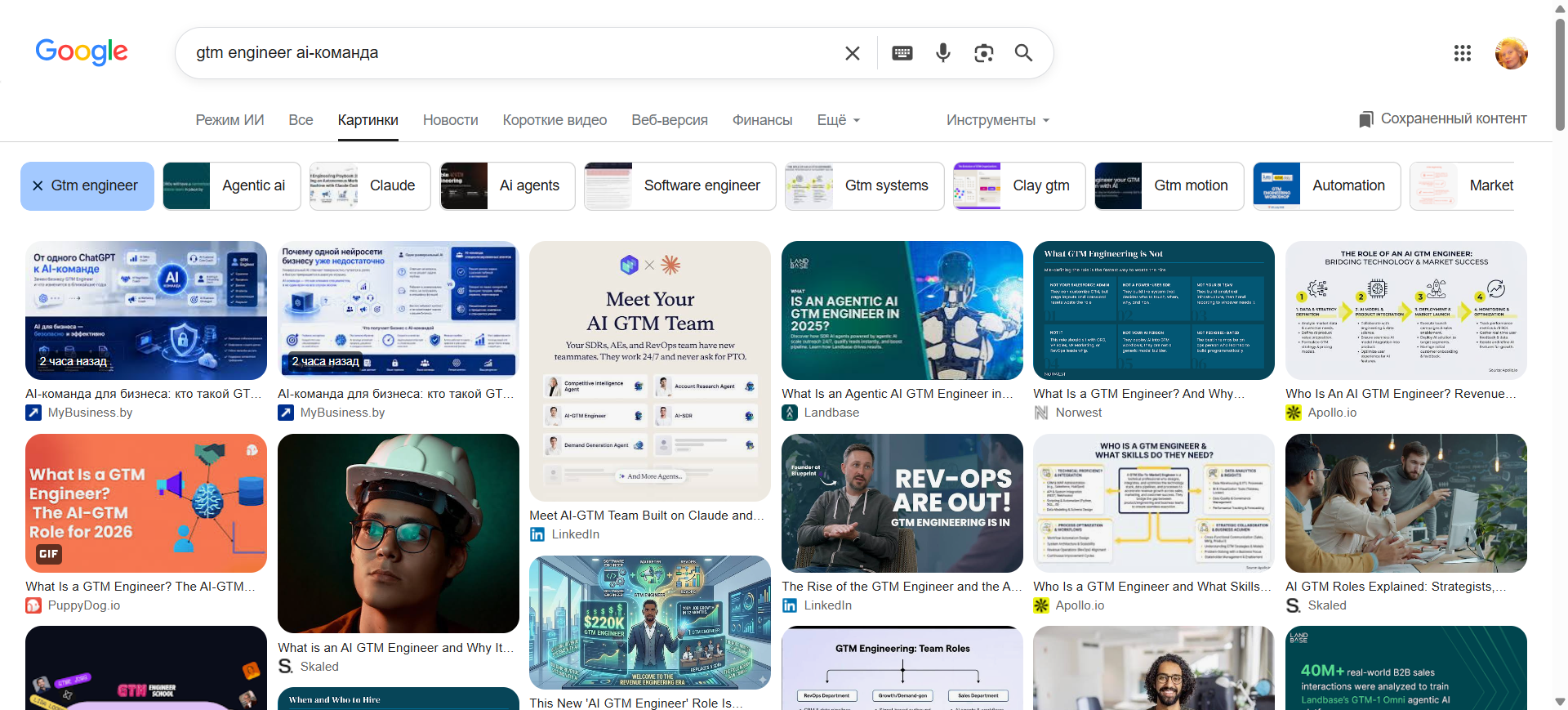The height and width of the screenshot is (710, 1568).
Task: Select the Claude suggestion chip
Action: (370, 185)
